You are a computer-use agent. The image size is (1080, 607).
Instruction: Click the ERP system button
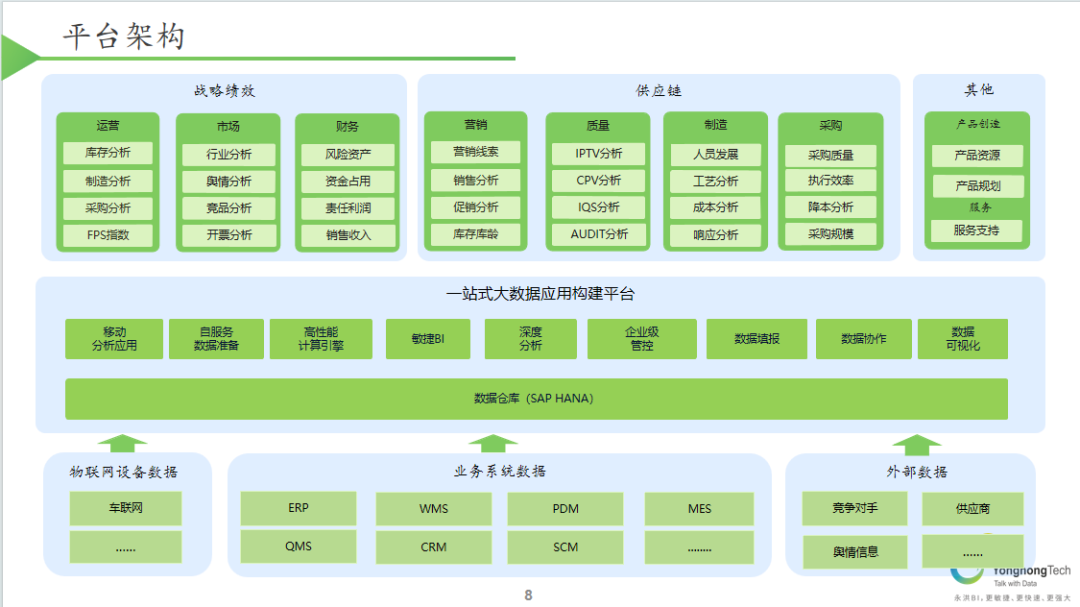[298, 508]
